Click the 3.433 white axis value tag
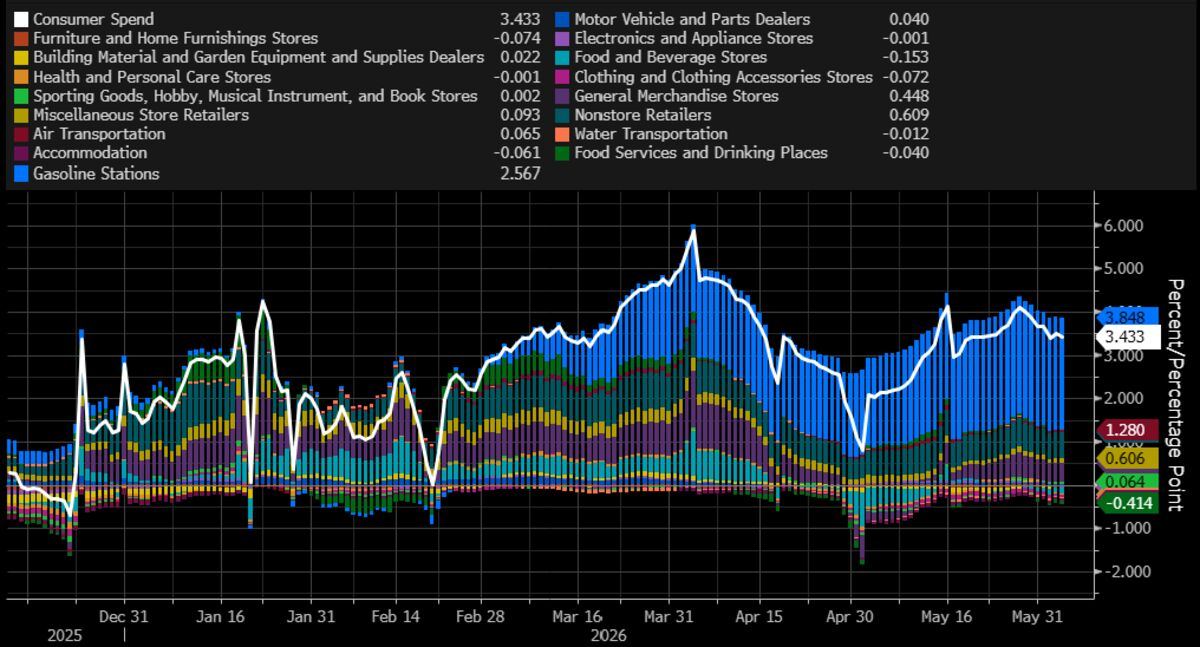Viewport: 1200px width, 647px height. [1128, 337]
